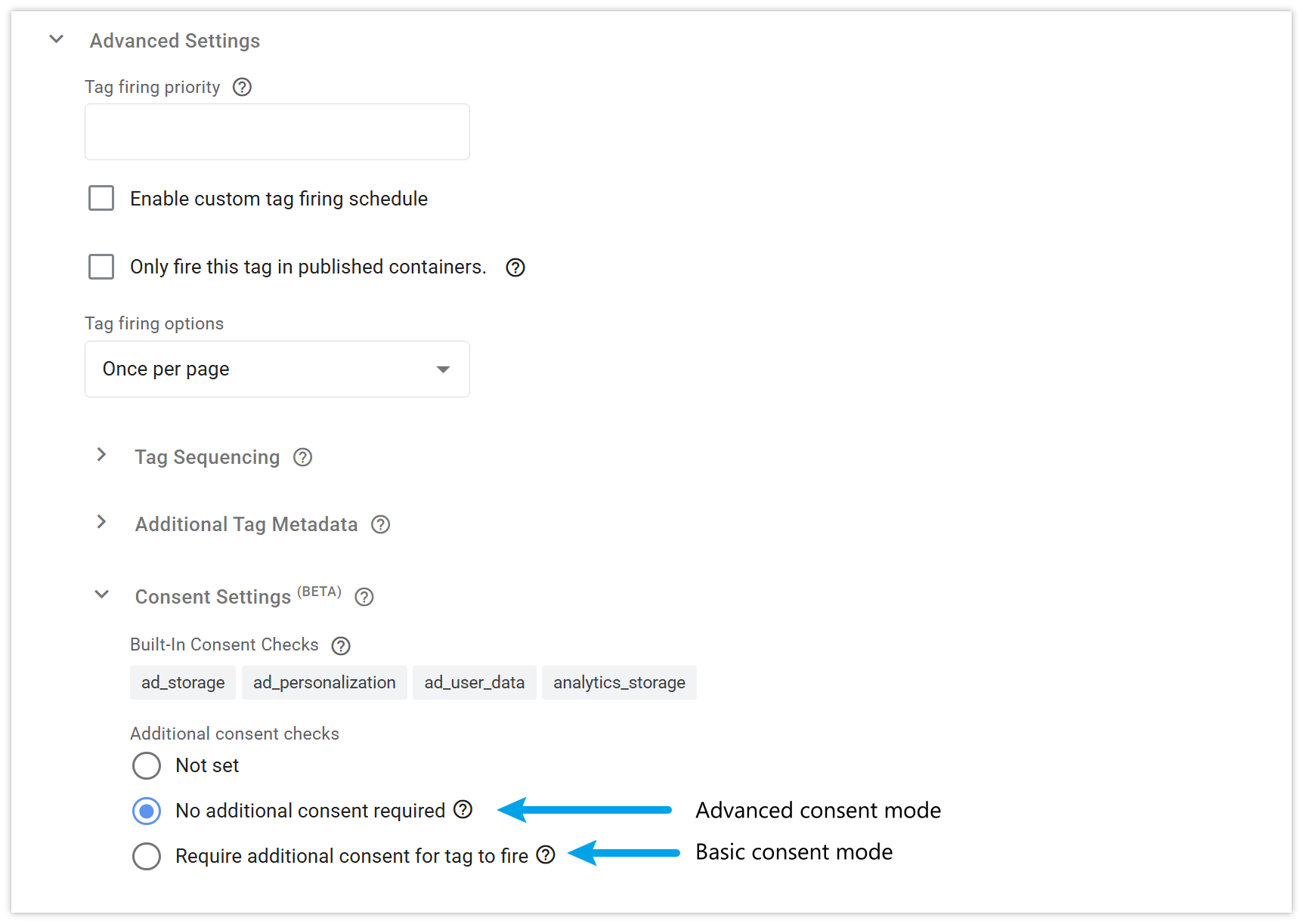
Task: Click help icon for No additional consent required
Action: tap(463, 810)
